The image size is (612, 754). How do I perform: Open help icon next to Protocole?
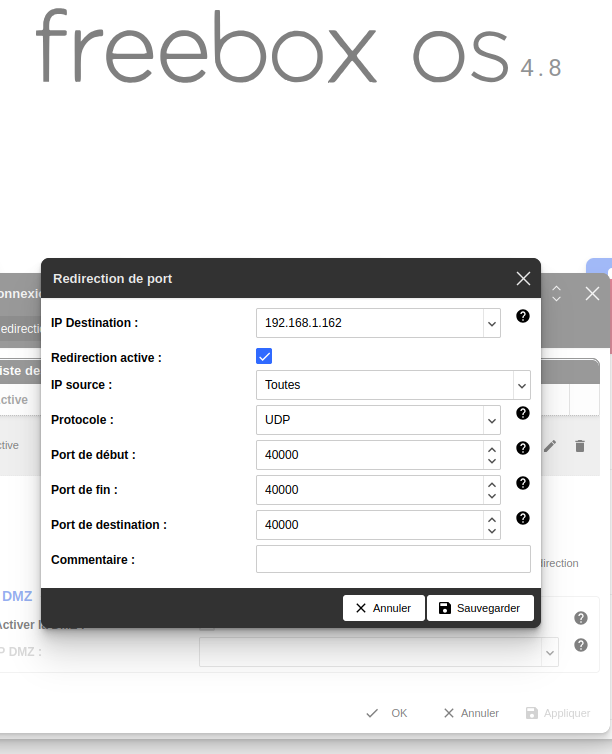click(523, 413)
